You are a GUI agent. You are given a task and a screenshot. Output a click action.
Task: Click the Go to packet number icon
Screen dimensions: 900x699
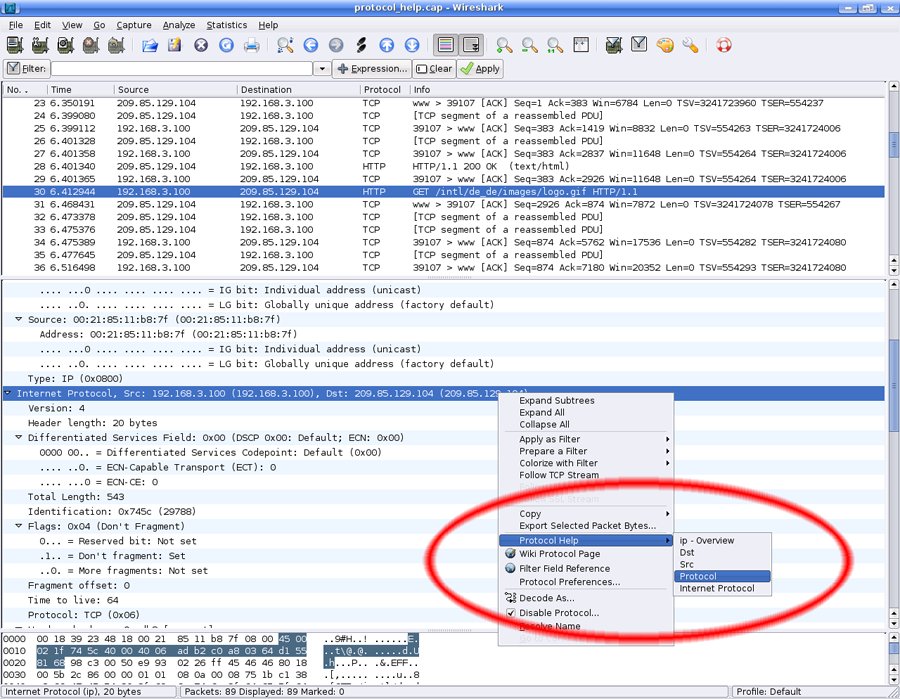click(361, 45)
